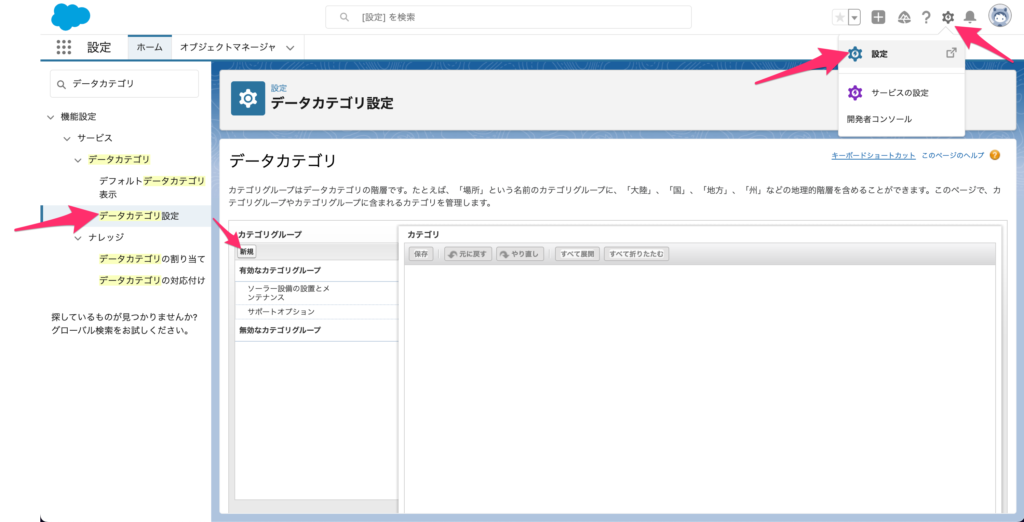Click the 無効なカテゴリグループ header

pos(280,330)
